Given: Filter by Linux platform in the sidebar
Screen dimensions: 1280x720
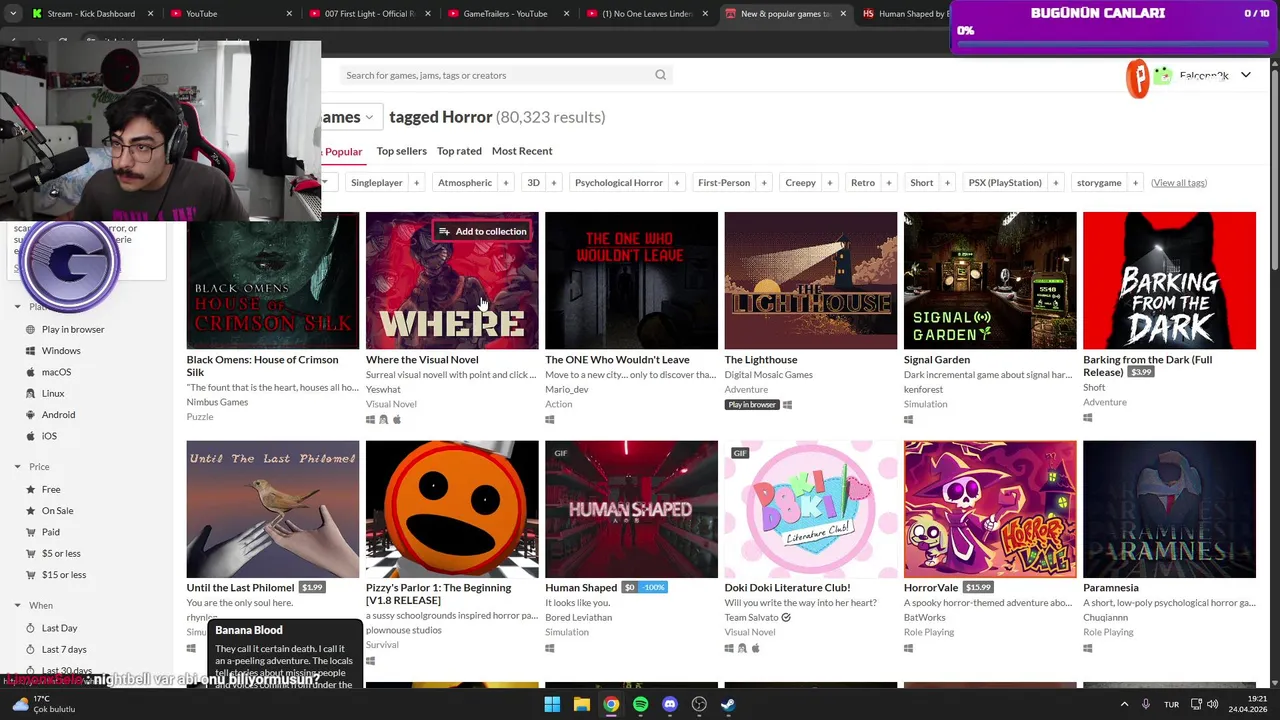Looking at the screenshot, I should pyautogui.click(x=53, y=394).
